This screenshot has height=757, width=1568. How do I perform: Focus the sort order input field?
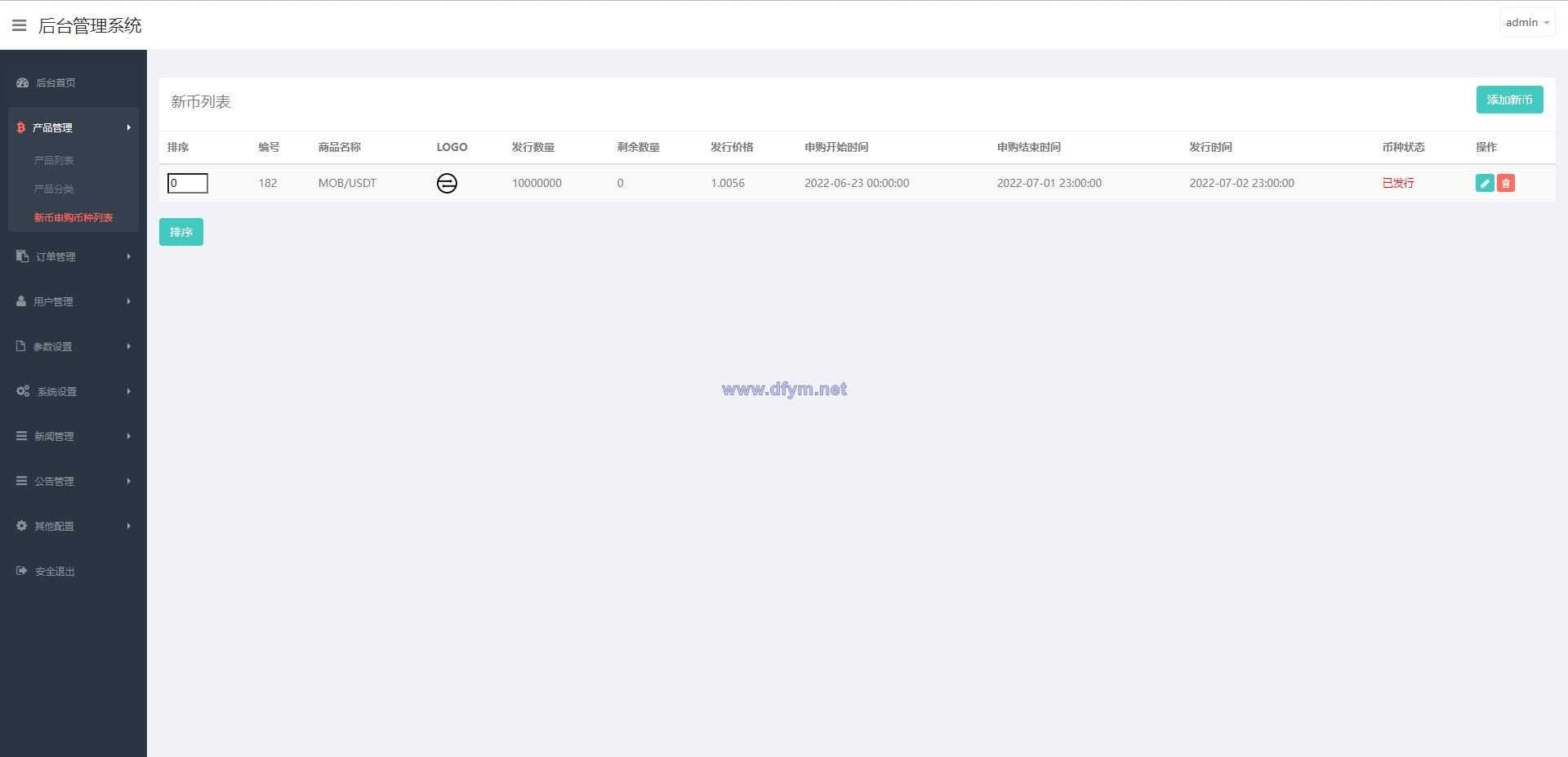pos(188,183)
